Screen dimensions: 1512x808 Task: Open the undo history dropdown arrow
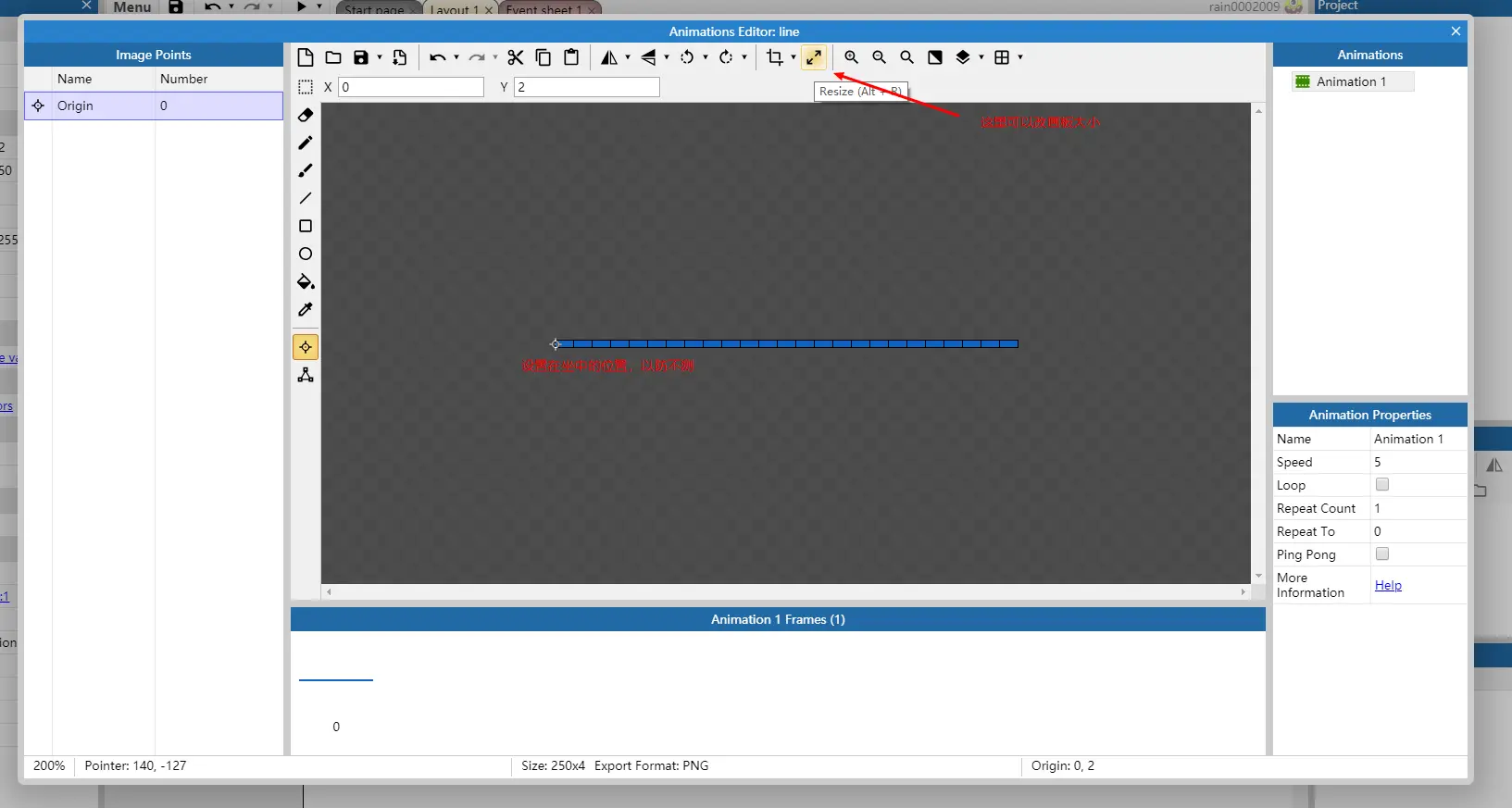coord(456,57)
